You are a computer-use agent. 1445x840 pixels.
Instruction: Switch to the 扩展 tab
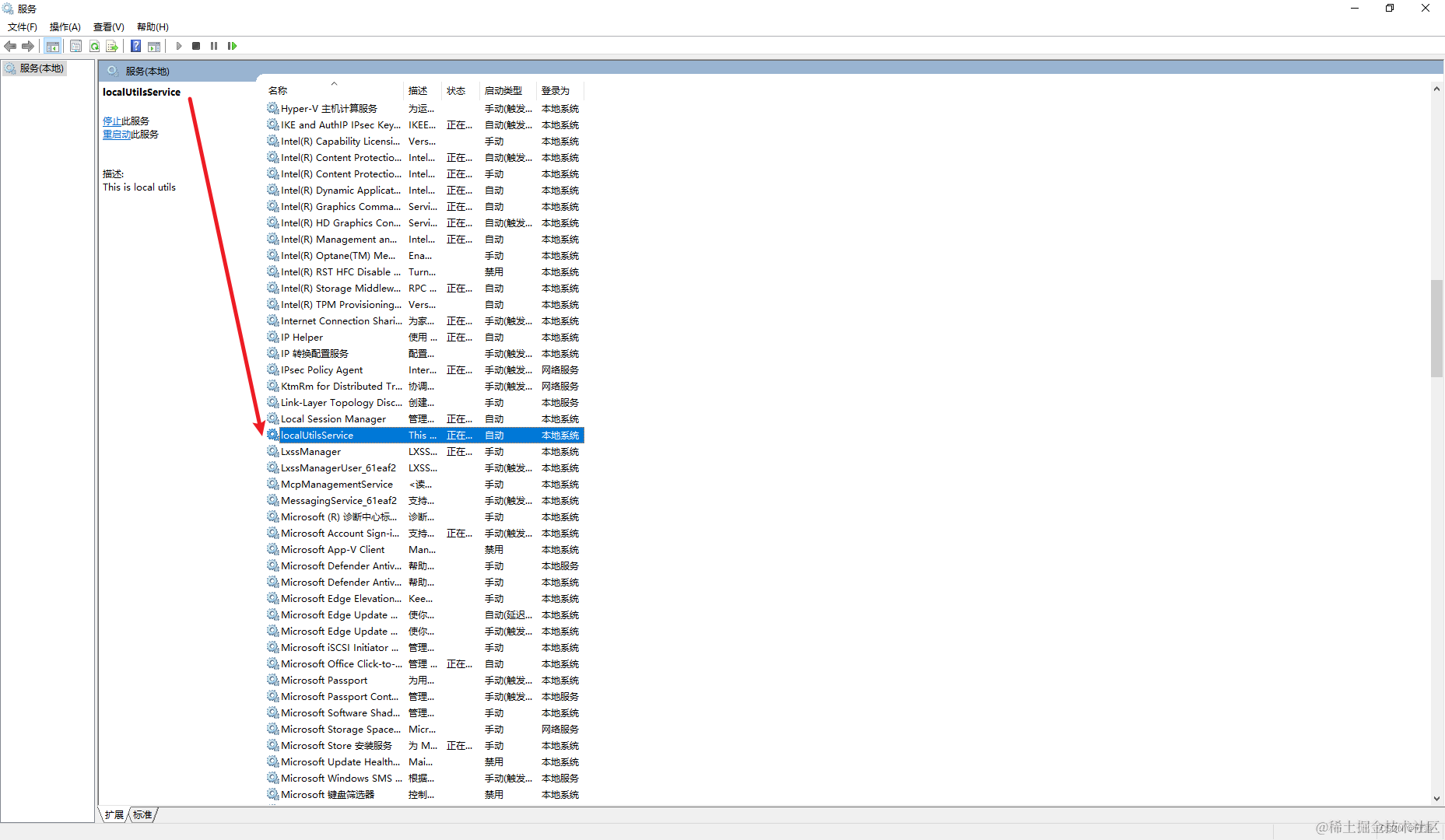click(114, 814)
